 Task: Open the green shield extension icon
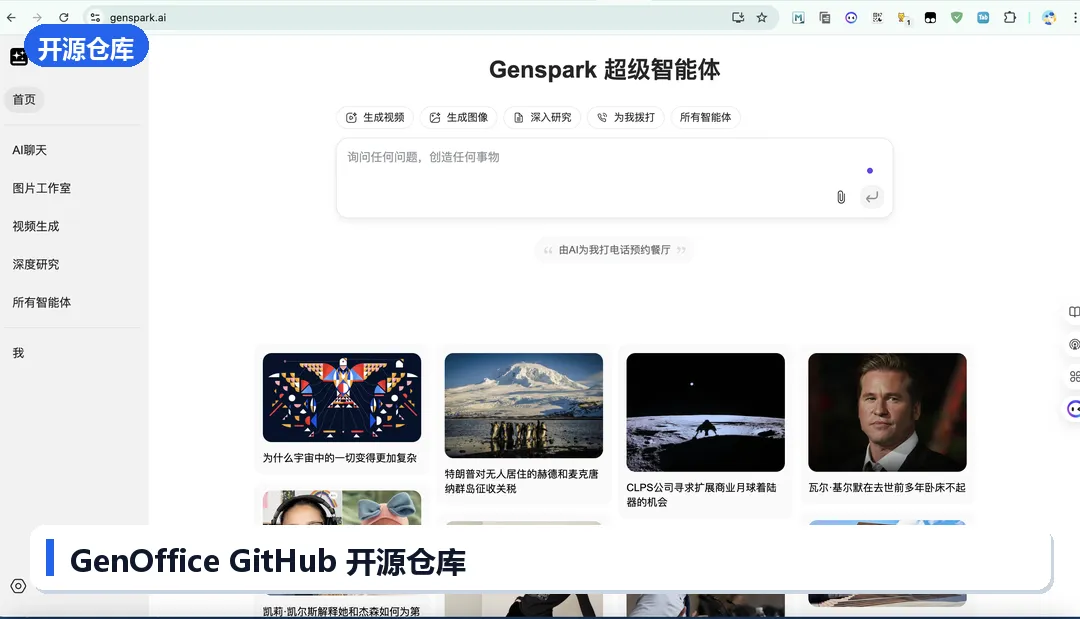(957, 18)
